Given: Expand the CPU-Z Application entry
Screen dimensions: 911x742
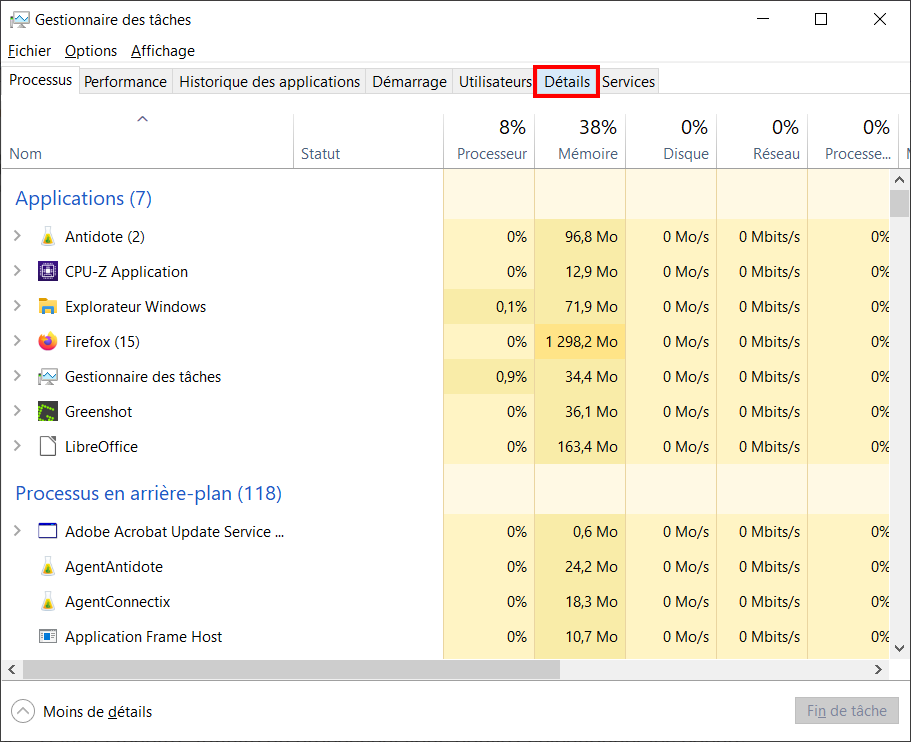Looking at the screenshot, I should [x=17, y=271].
